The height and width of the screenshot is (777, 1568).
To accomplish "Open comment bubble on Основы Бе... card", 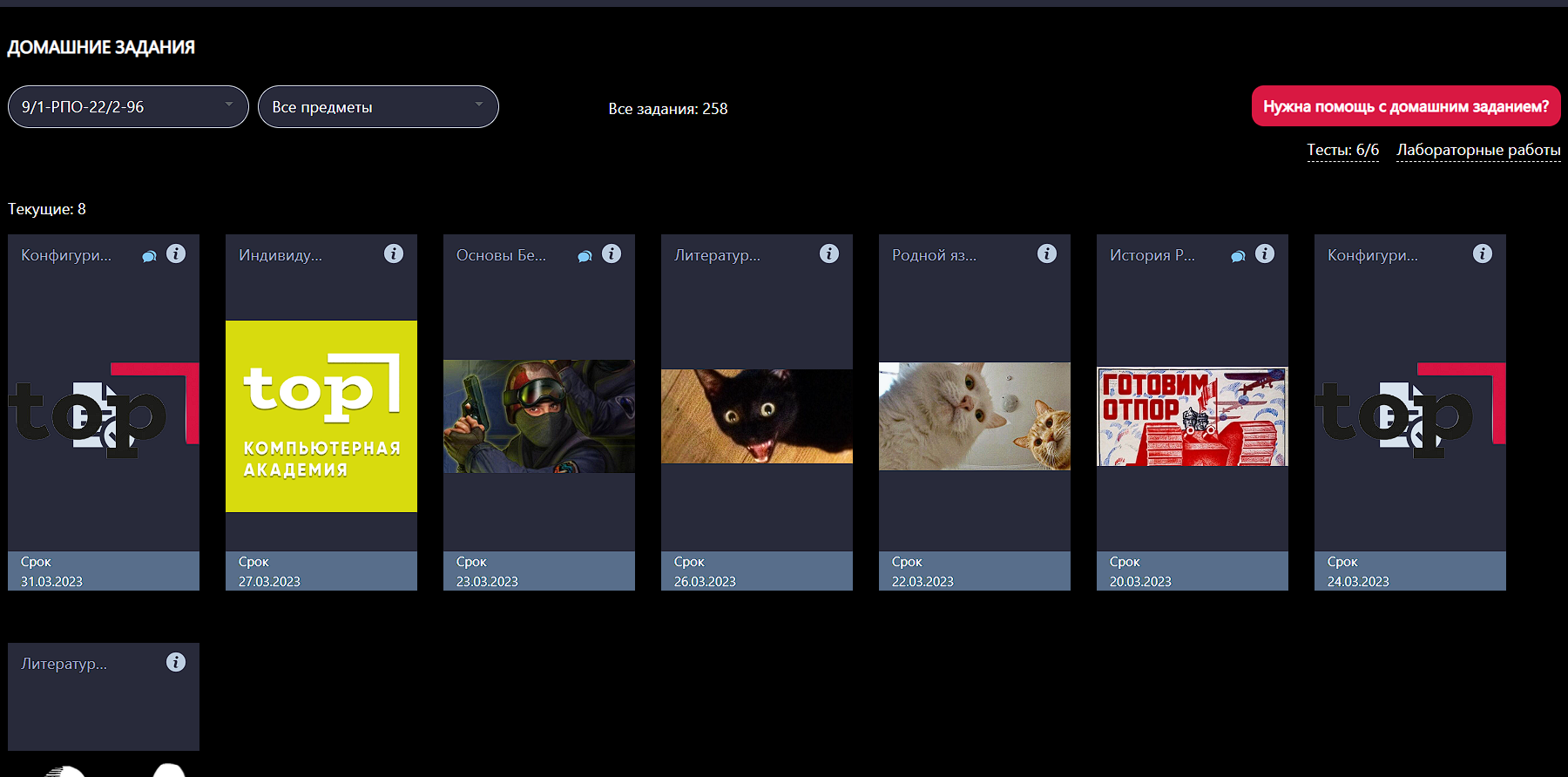I will pyautogui.click(x=585, y=256).
